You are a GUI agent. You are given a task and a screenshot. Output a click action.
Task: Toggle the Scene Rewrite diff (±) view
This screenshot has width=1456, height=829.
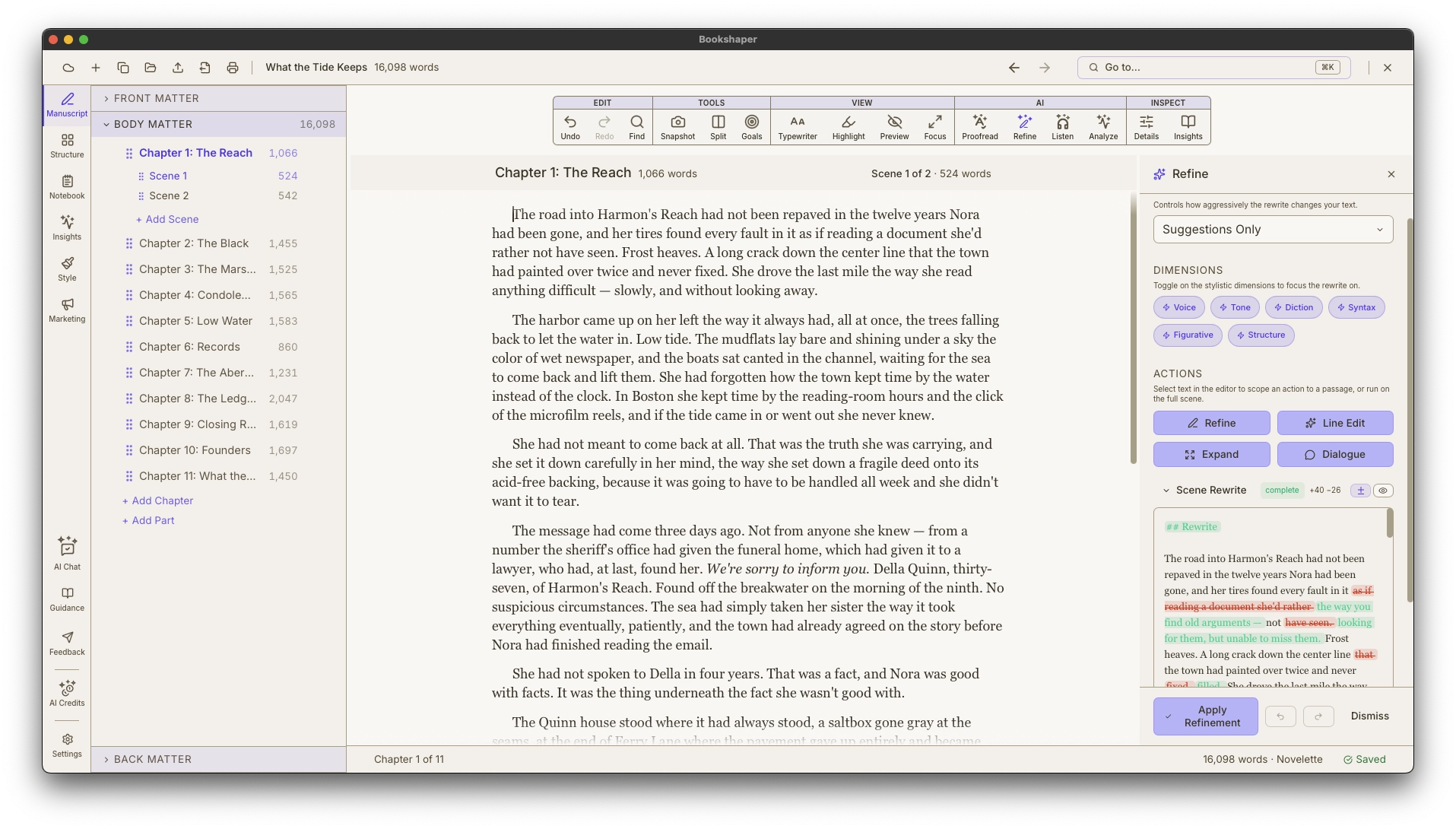coord(1360,491)
